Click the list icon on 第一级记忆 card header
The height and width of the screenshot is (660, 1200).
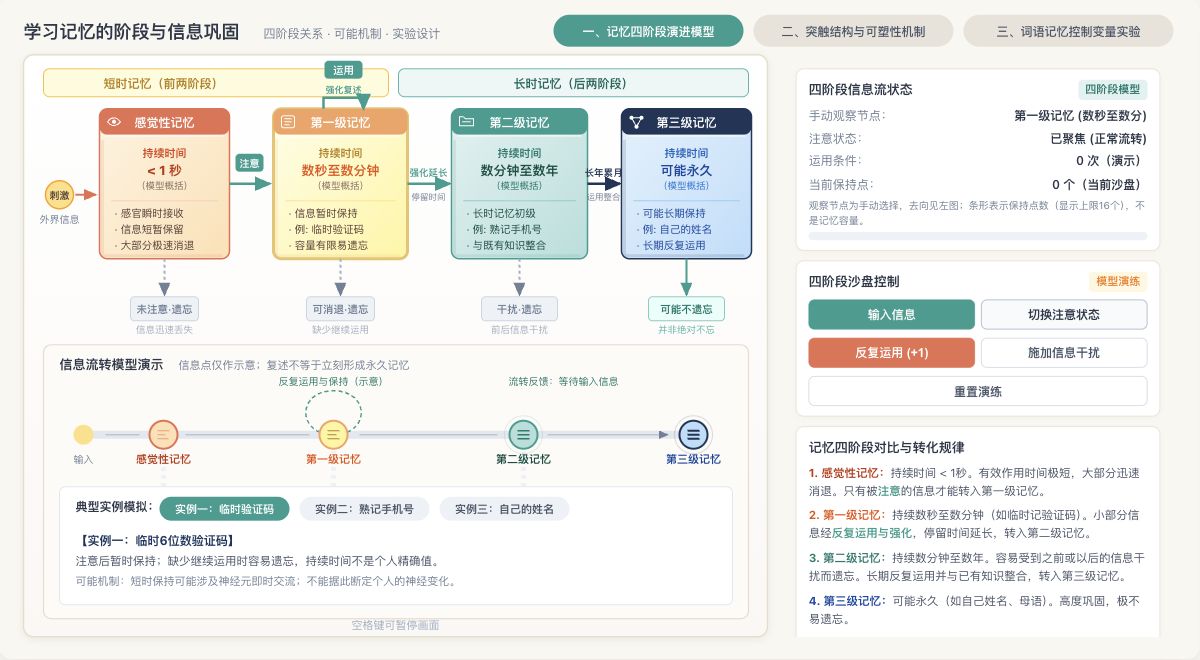click(289, 122)
